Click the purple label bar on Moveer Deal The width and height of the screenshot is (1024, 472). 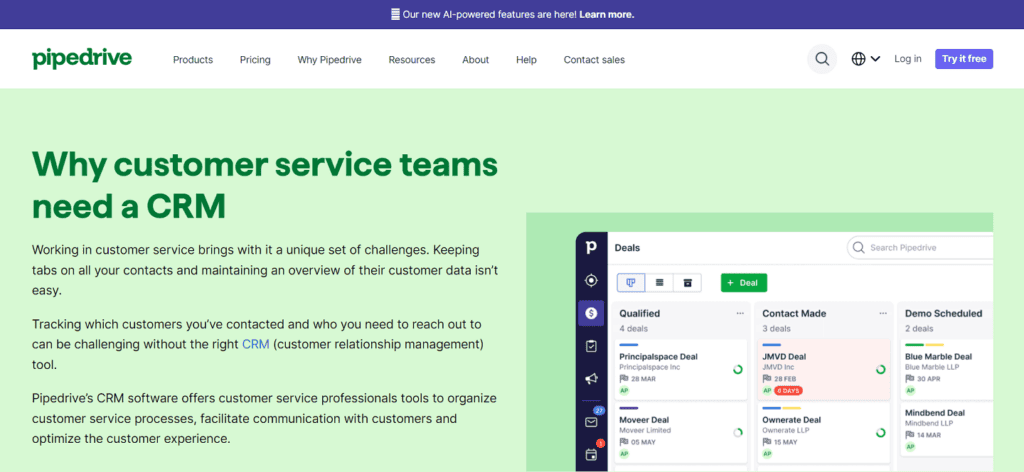pyautogui.click(x=628, y=408)
